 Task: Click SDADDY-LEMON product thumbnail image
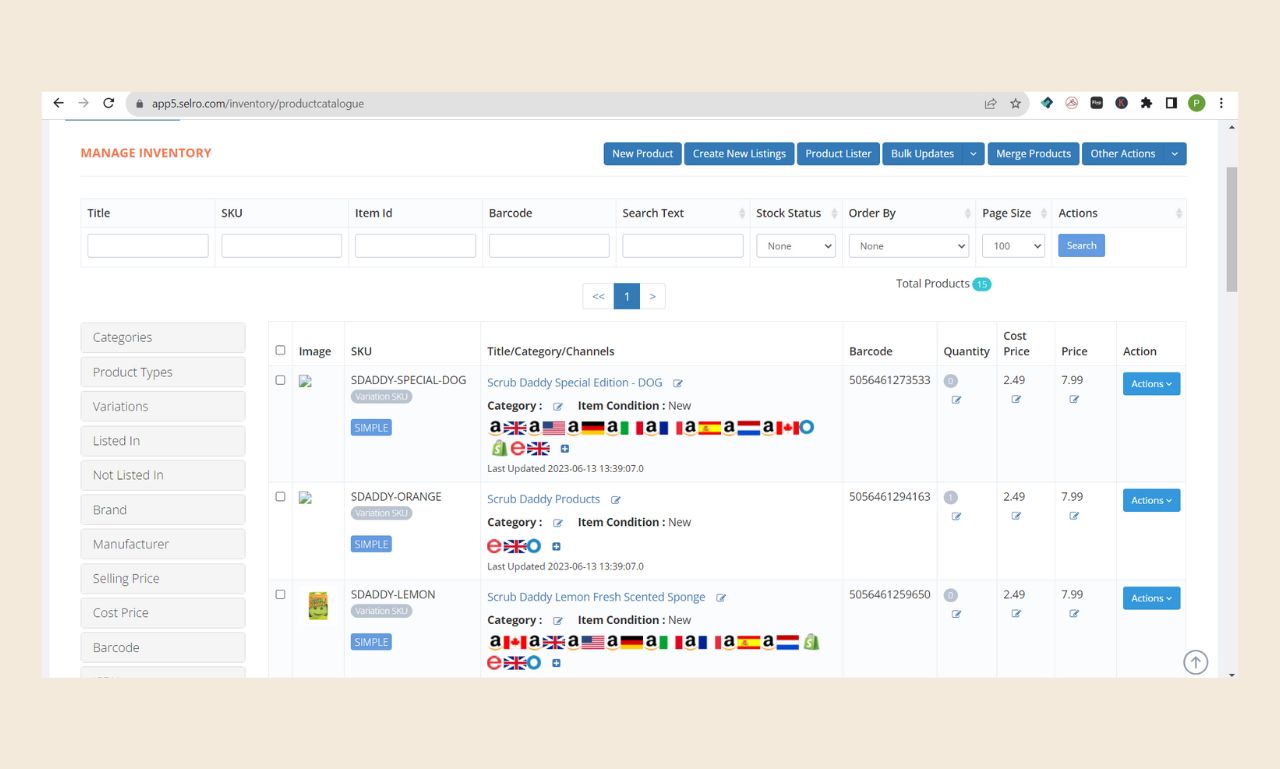tap(318, 605)
